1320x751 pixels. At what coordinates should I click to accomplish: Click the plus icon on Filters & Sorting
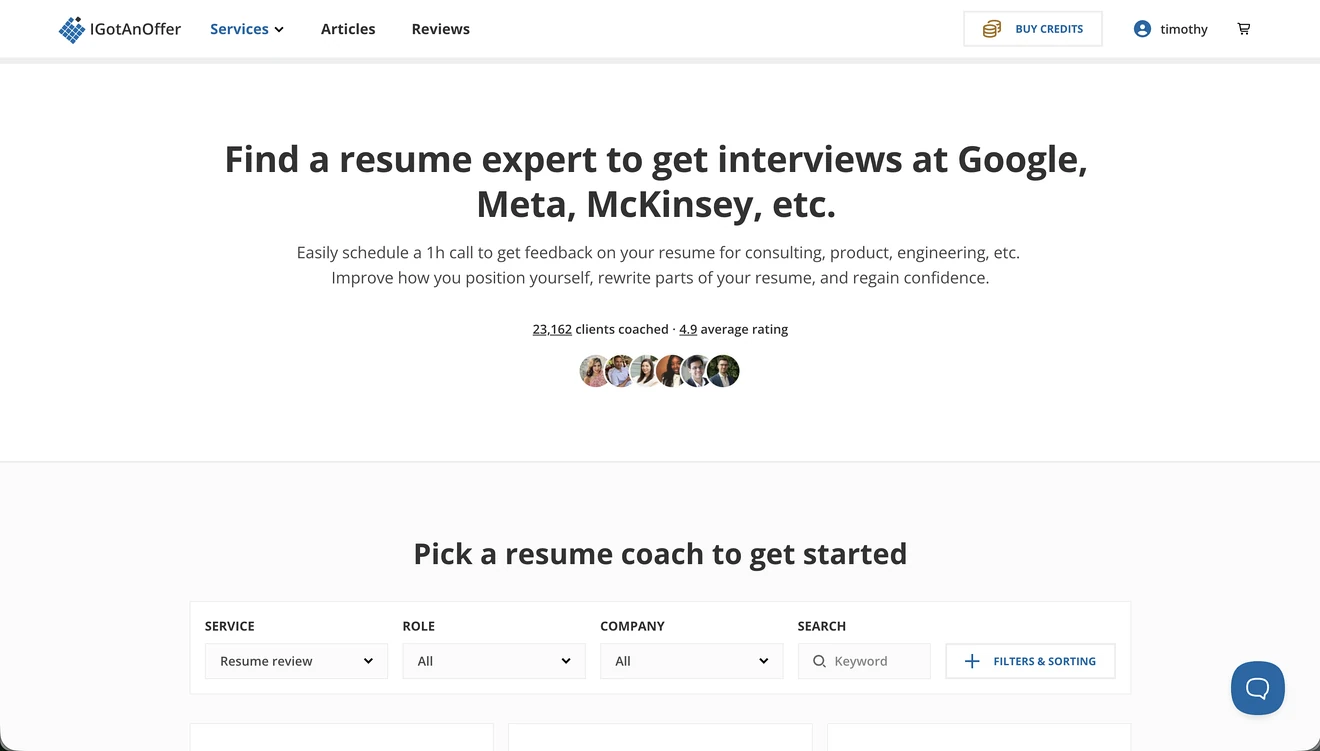click(971, 661)
